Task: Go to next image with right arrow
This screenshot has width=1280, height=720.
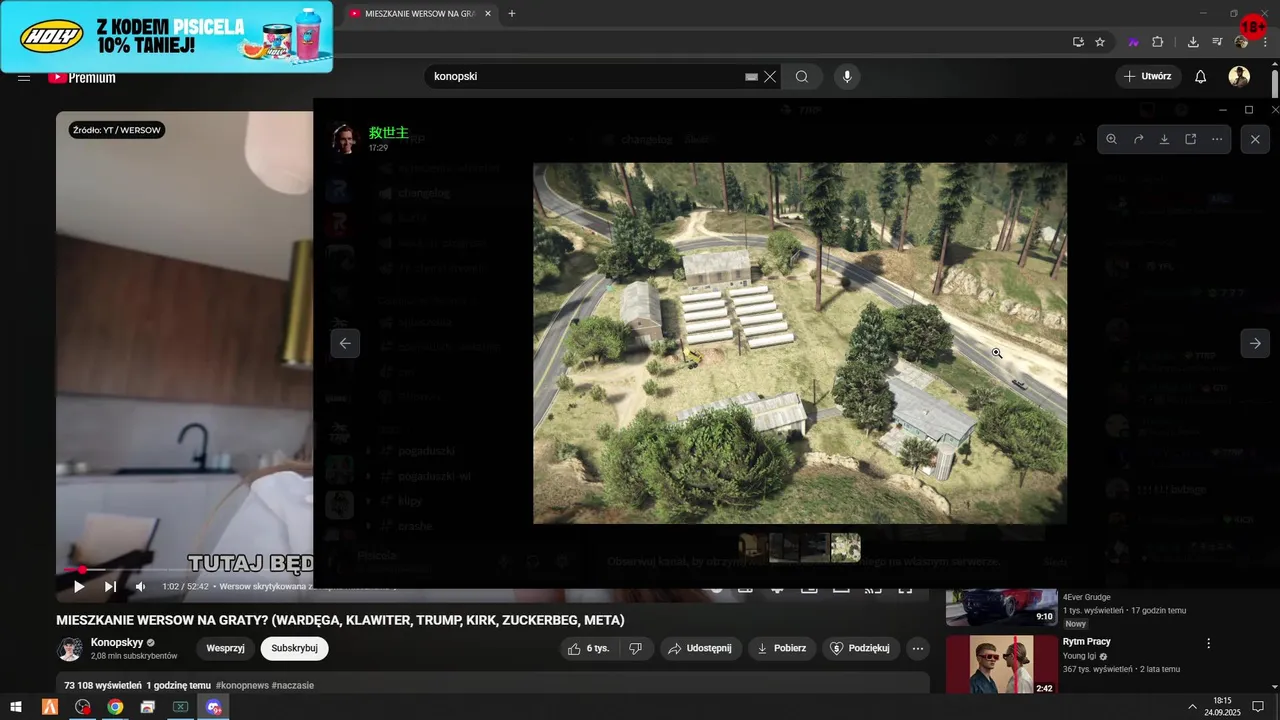Action: pyautogui.click(x=1255, y=343)
